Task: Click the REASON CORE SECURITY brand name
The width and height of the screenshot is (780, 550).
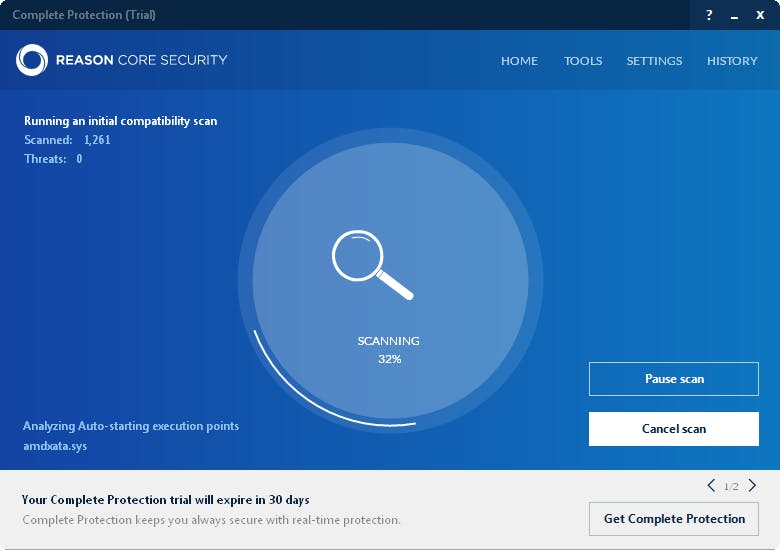Action: point(141,60)
